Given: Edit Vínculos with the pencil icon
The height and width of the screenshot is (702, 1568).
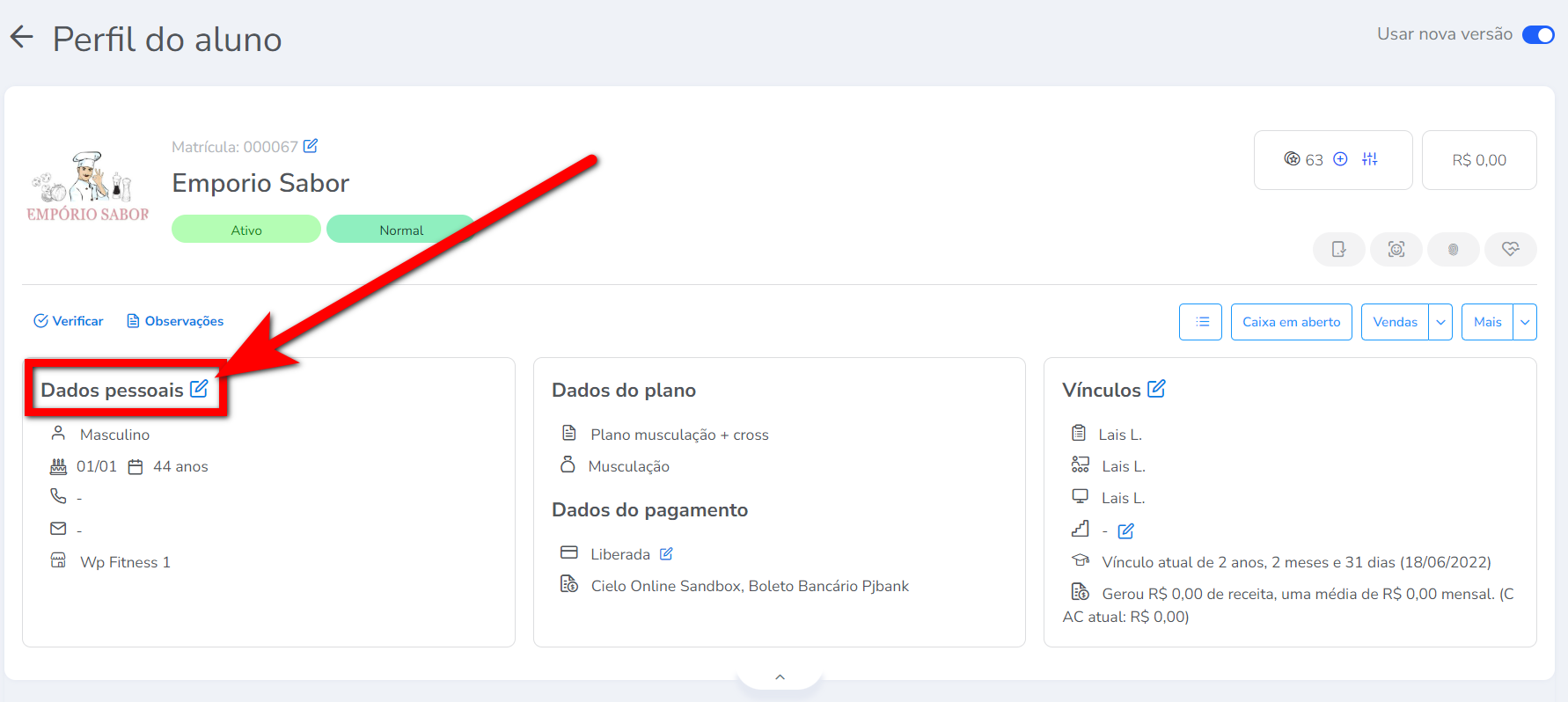Looking at the screenshot, I should point(1156,389).
